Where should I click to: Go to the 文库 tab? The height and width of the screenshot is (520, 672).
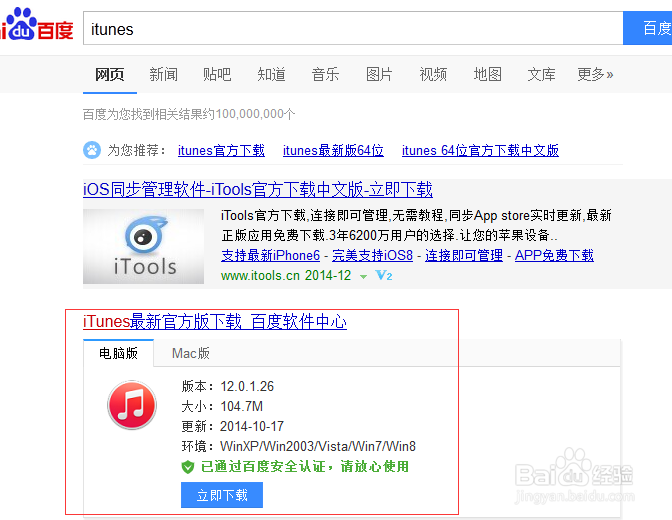[x=541, y=75]
